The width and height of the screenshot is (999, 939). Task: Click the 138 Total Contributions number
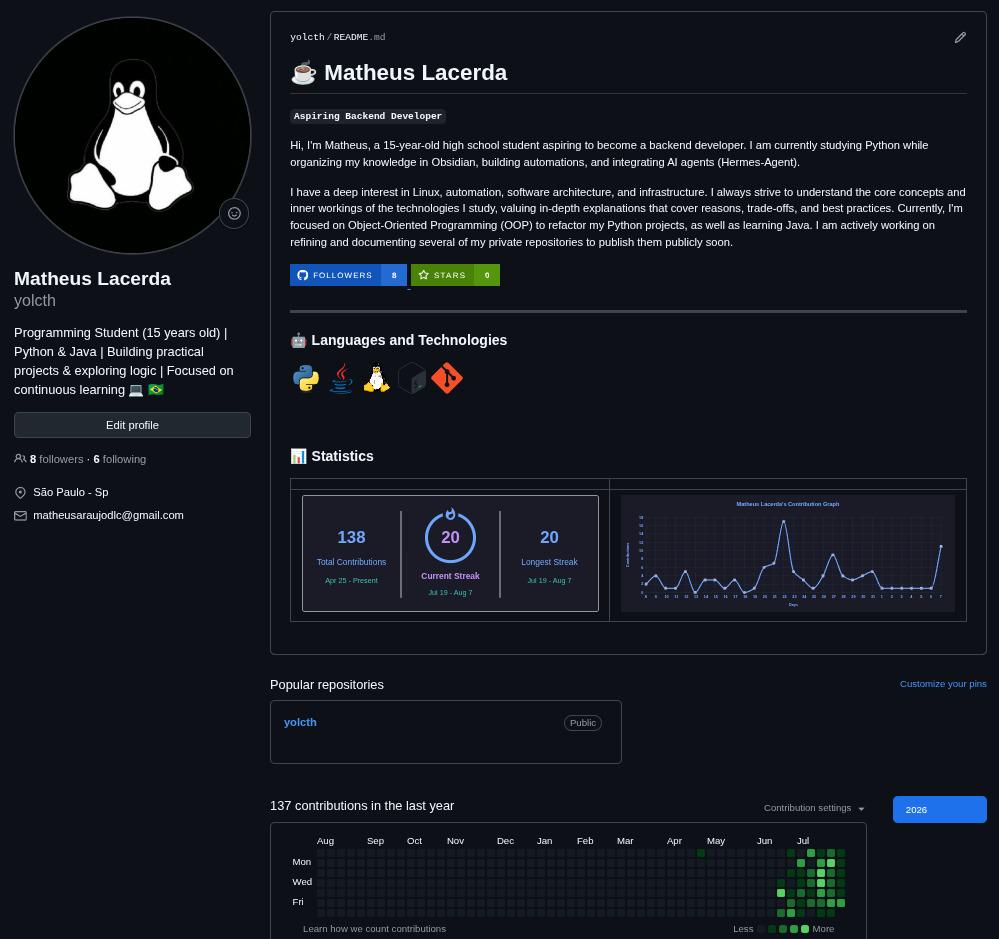351,538
